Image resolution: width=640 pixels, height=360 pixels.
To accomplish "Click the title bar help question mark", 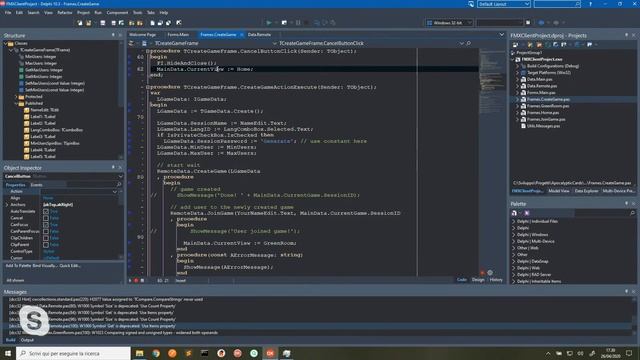I will [x=590, y=4].
